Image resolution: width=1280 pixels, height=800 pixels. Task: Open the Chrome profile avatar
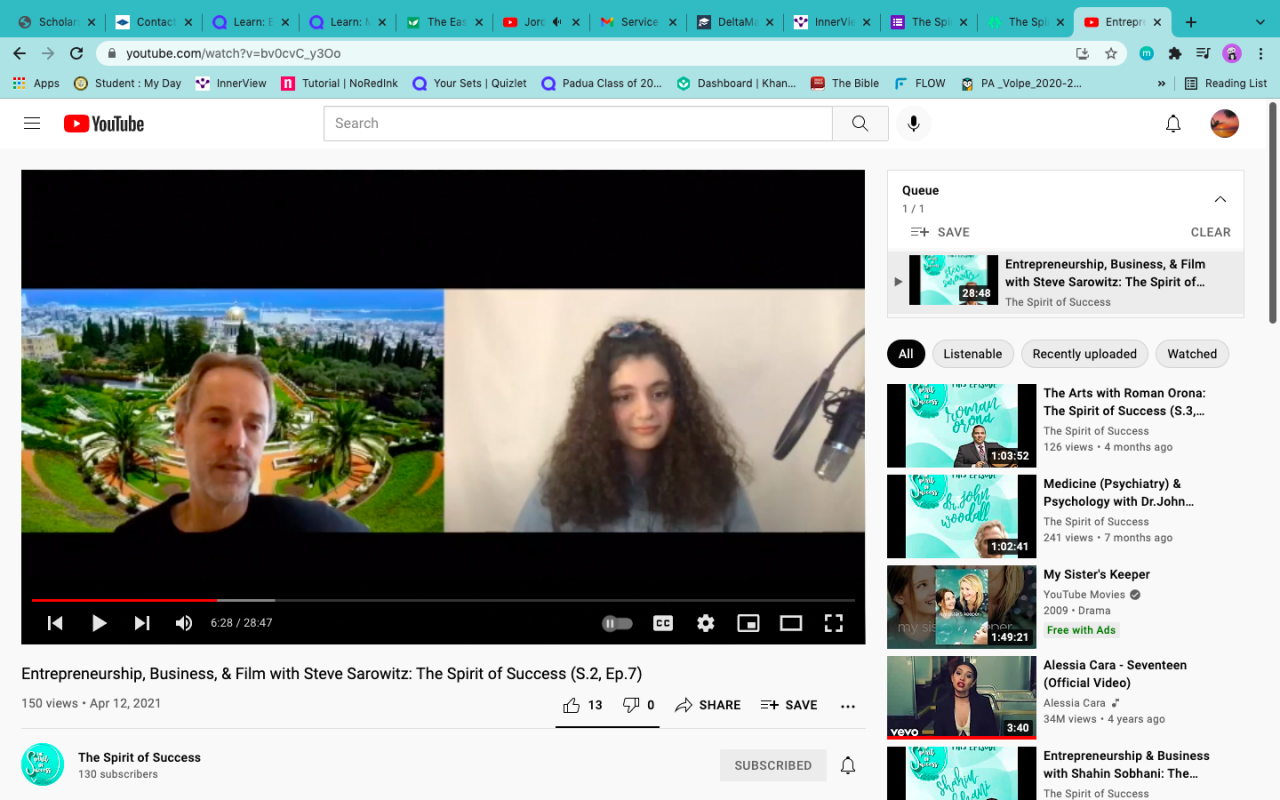tap(1232, 53)
